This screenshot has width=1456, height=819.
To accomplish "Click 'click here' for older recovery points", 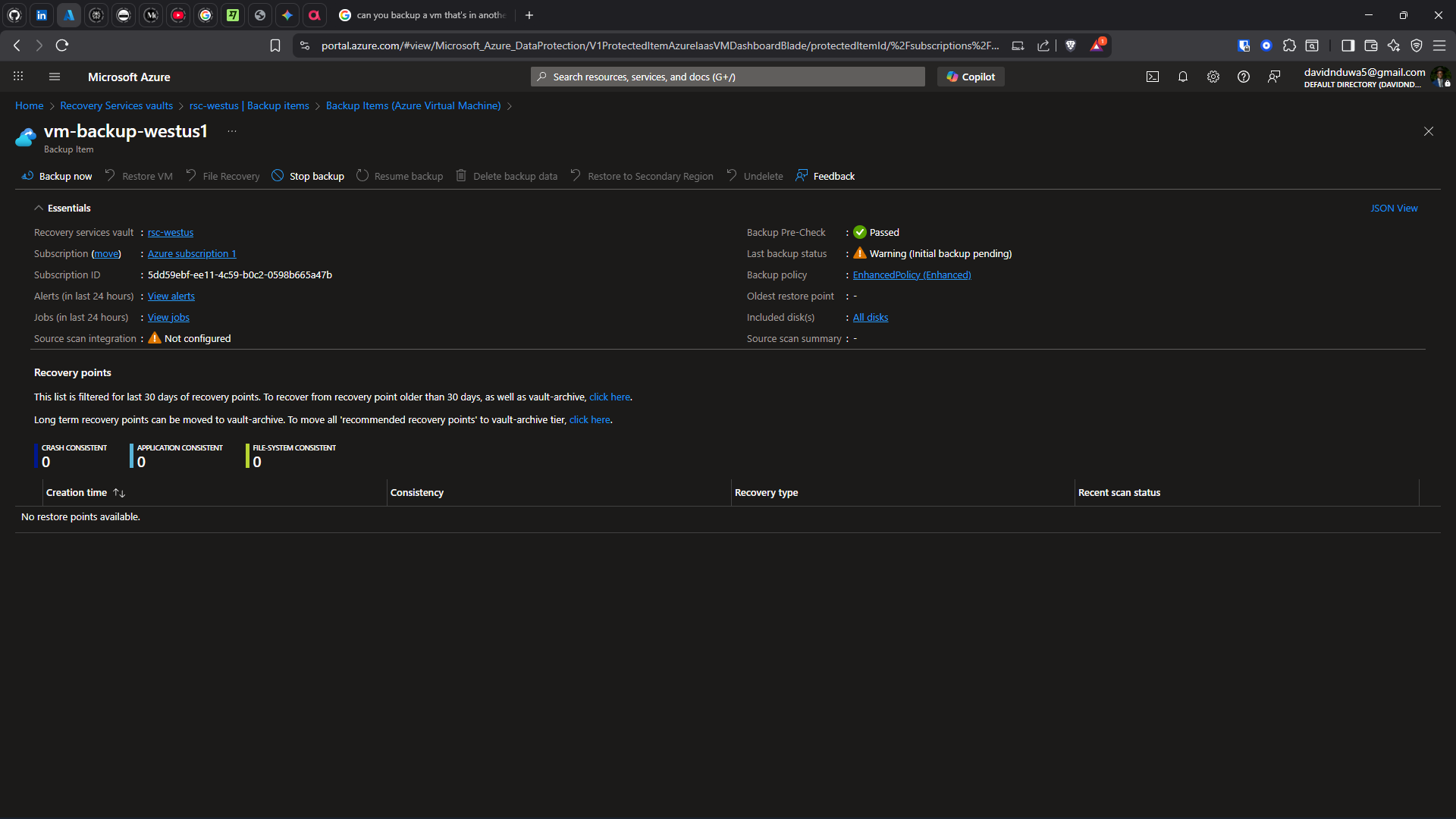I will click(x=610, y=397).
